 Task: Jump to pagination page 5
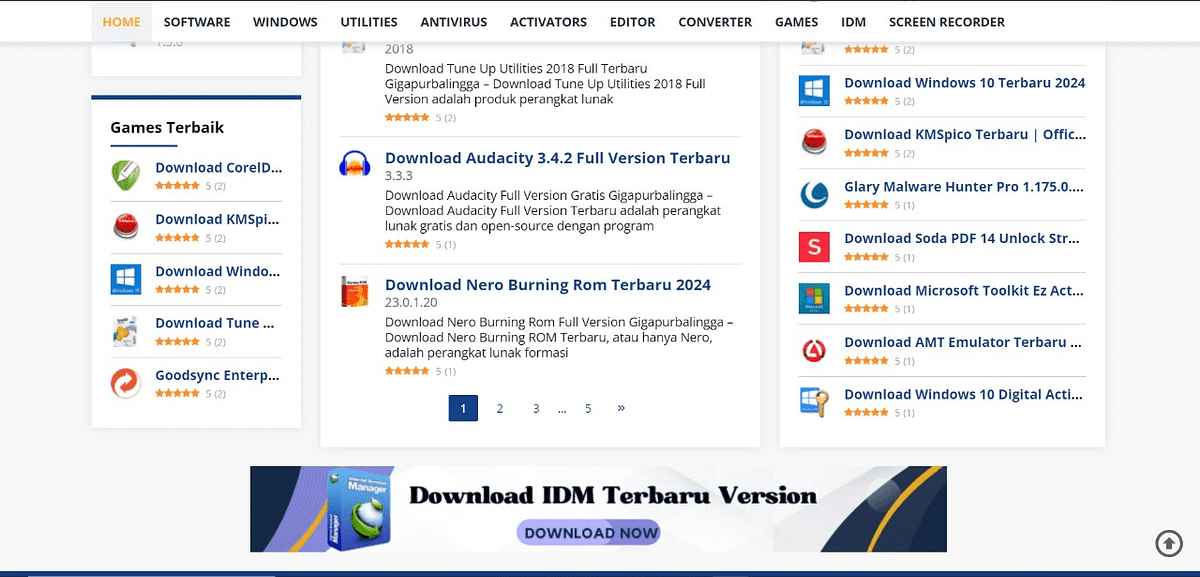(x=588, y=408)
